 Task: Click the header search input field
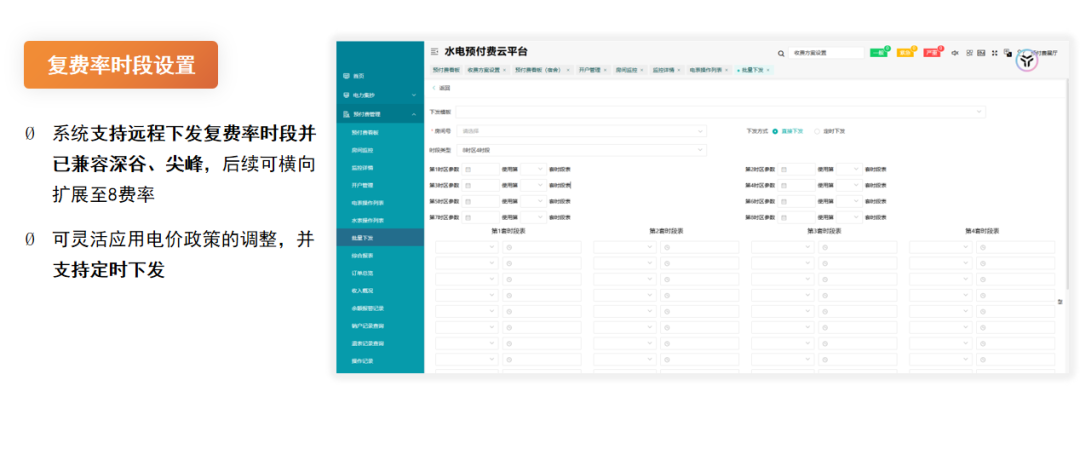pos(826,53)
